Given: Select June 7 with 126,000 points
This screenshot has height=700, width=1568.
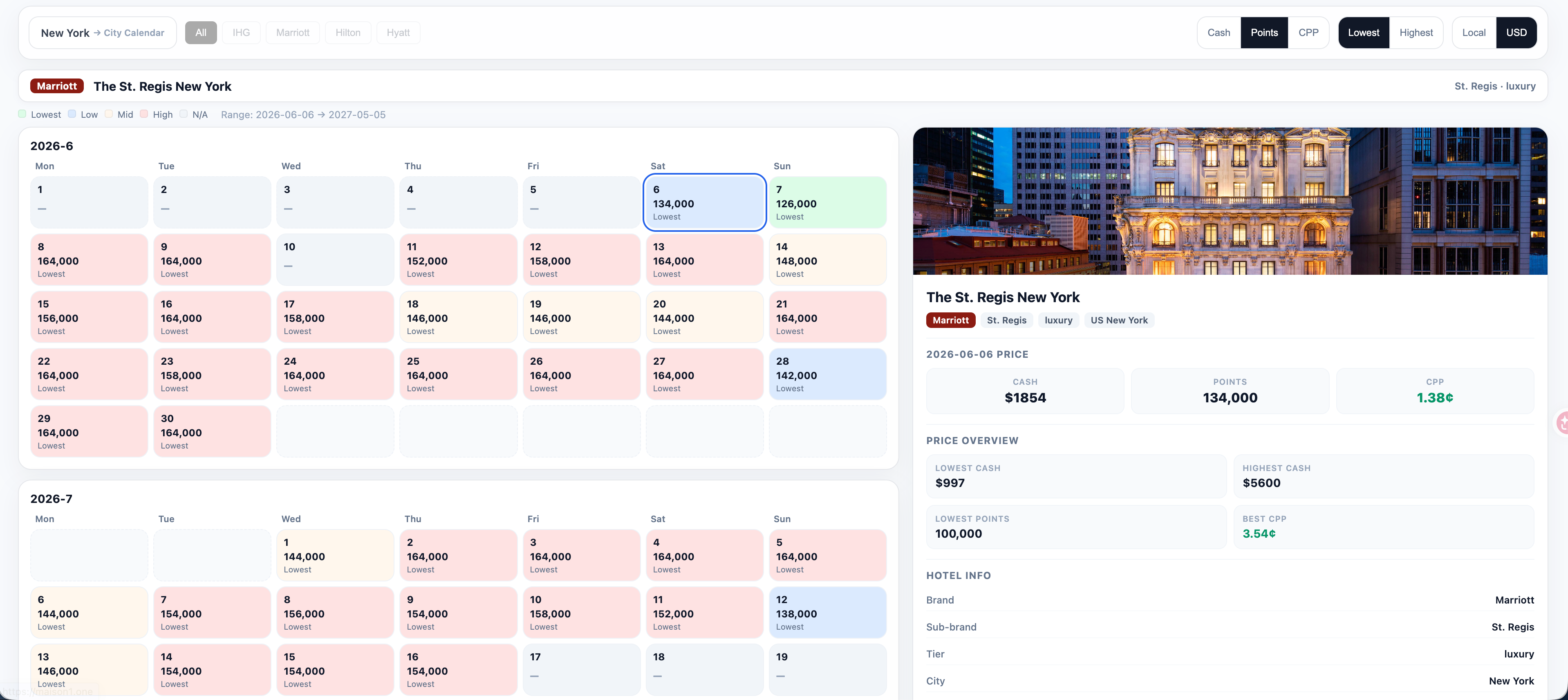Looking at the screenshot, I should coord(828,202).
